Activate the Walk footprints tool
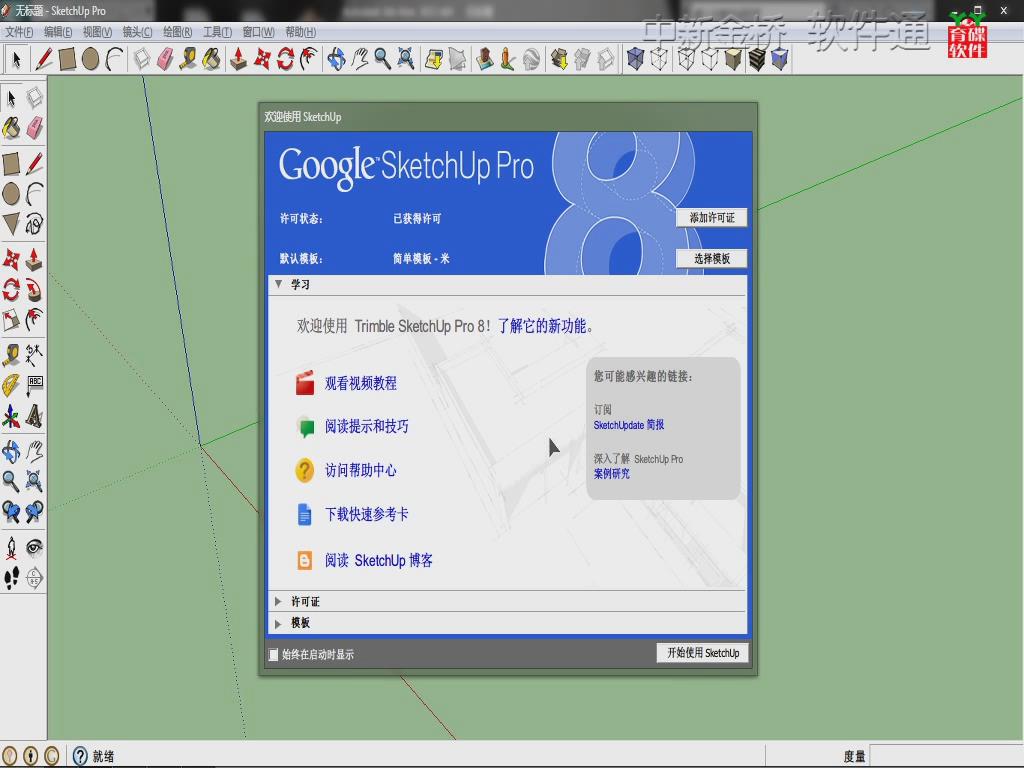 (11, 578)
